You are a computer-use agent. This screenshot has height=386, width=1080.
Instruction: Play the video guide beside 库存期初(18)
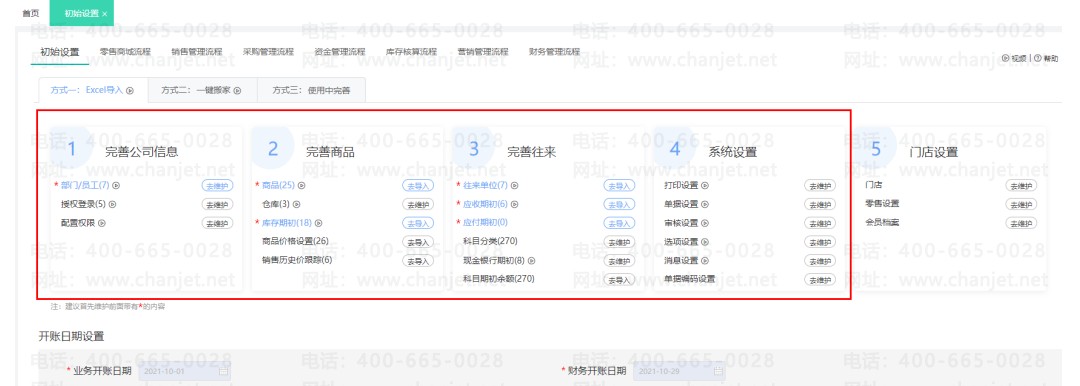coord(319,223)
